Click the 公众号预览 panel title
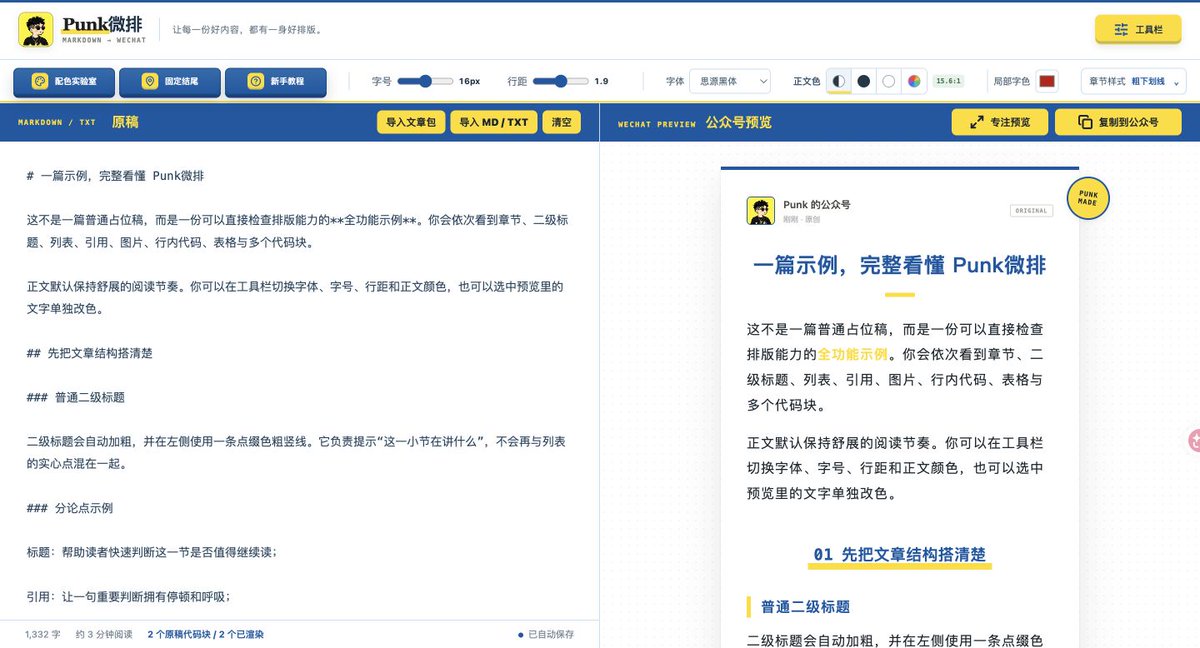 tap(738, 122)
